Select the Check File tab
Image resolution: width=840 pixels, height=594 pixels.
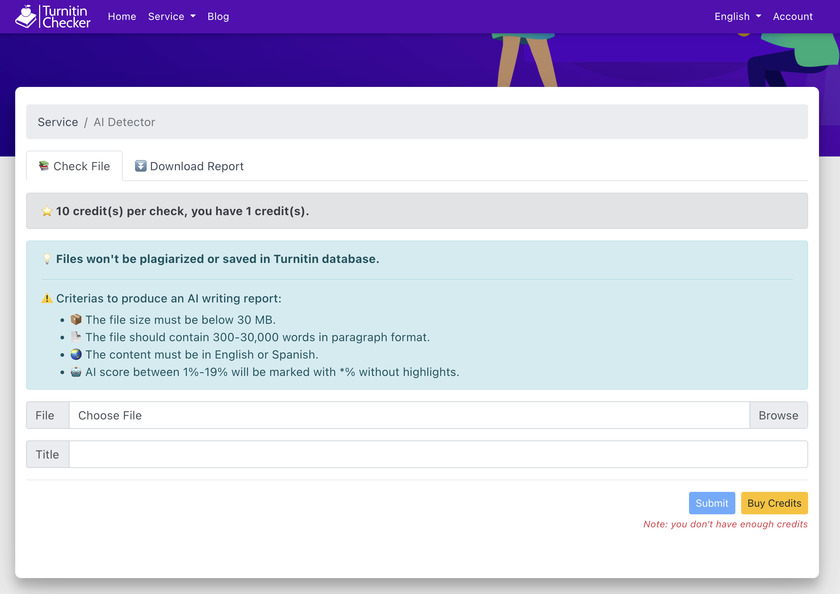pyautogui.click(x=74, y=166)
